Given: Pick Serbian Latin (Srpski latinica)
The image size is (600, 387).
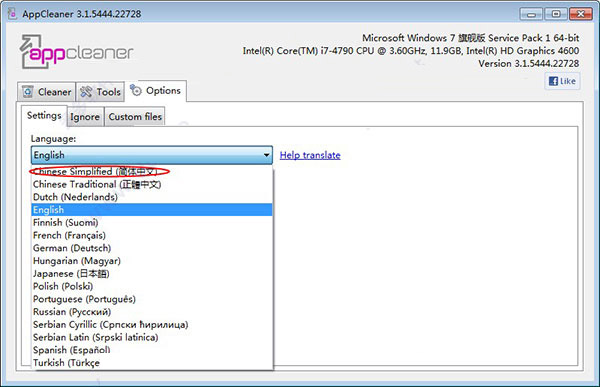Looking at the screenshot, I should click(152, 337).
